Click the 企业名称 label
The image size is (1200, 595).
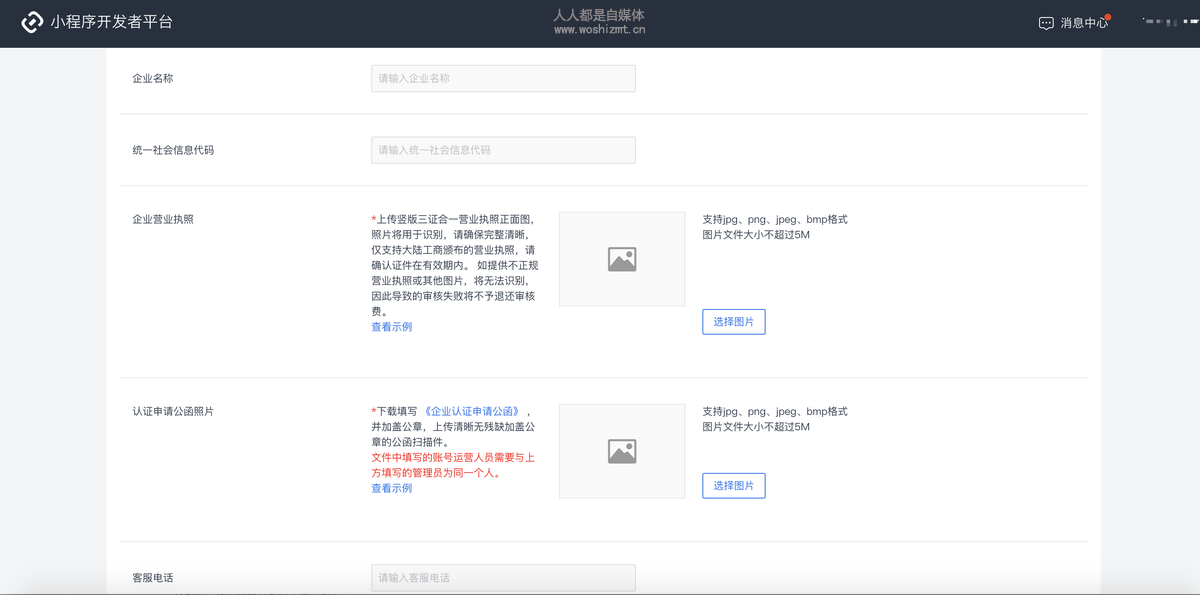point(153,78)
